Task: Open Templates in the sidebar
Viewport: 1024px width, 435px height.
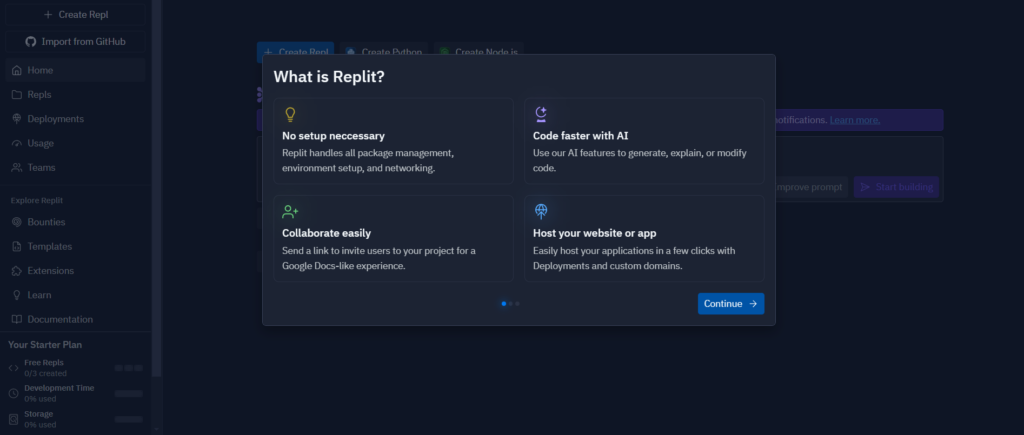Action: click(76, 246)
